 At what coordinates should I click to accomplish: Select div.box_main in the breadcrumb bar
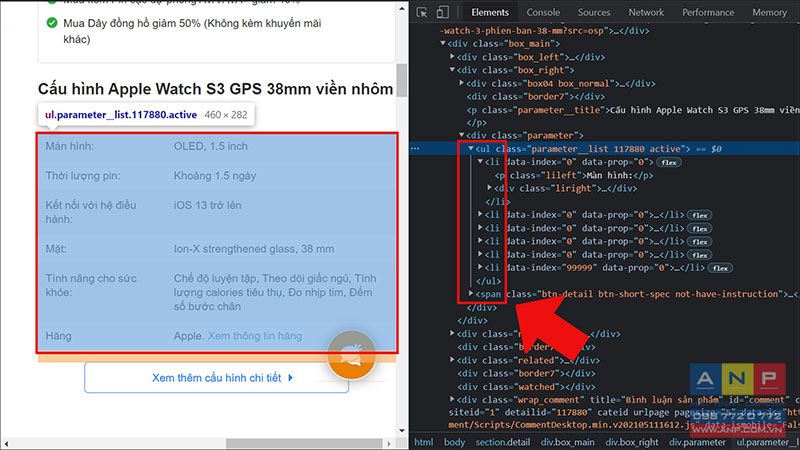[567, 442]
